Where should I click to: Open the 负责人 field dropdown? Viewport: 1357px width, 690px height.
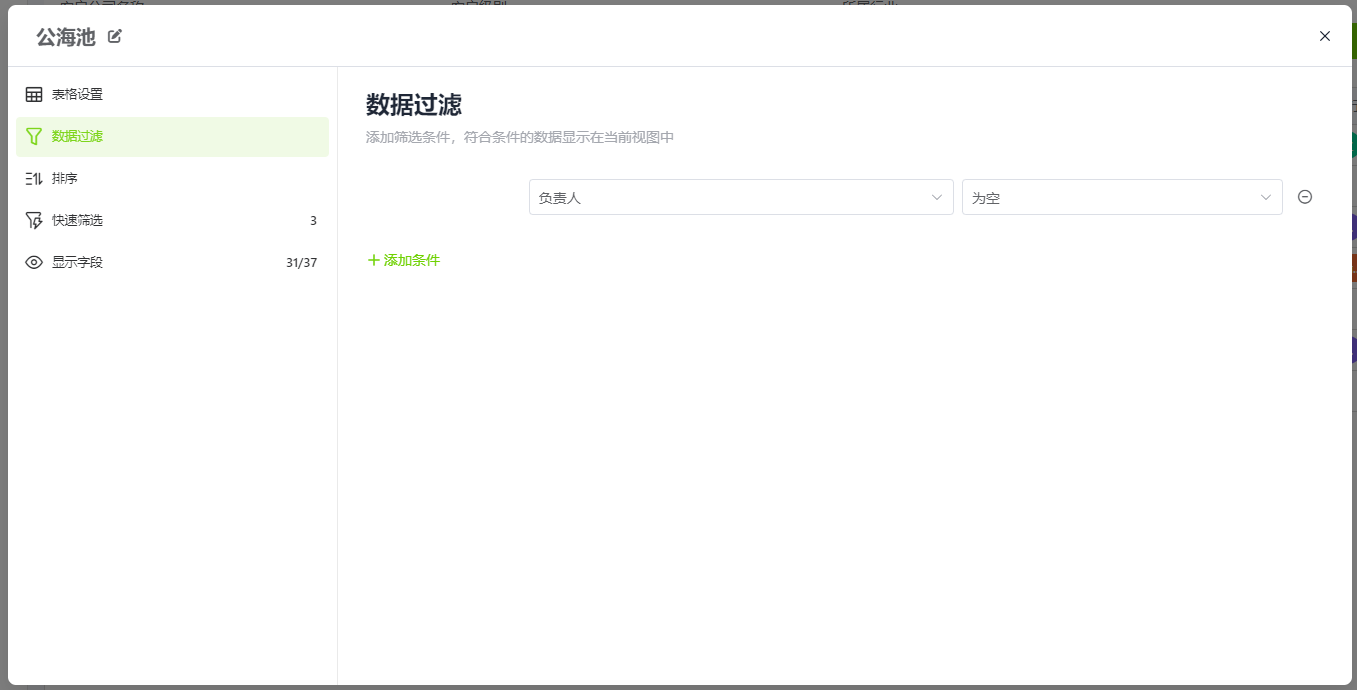pyautogui.click(x=741, y=197)
